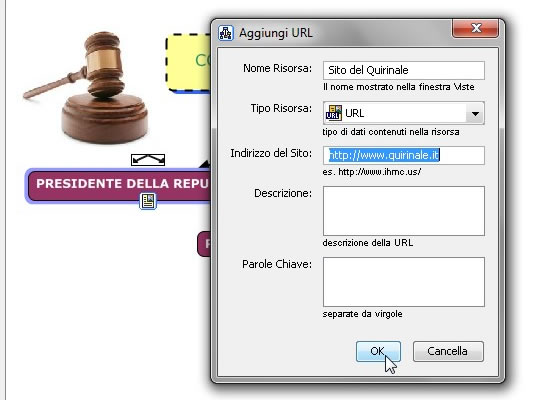Select the Presidente della Repubblica concept node
The image size is (560, 400).
coord(119,186)
